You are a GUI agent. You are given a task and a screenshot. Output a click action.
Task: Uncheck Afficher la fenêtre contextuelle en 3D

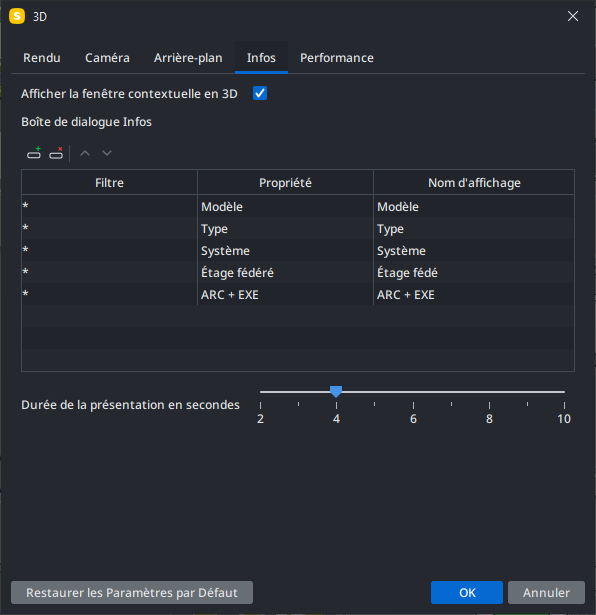point(260,93)
